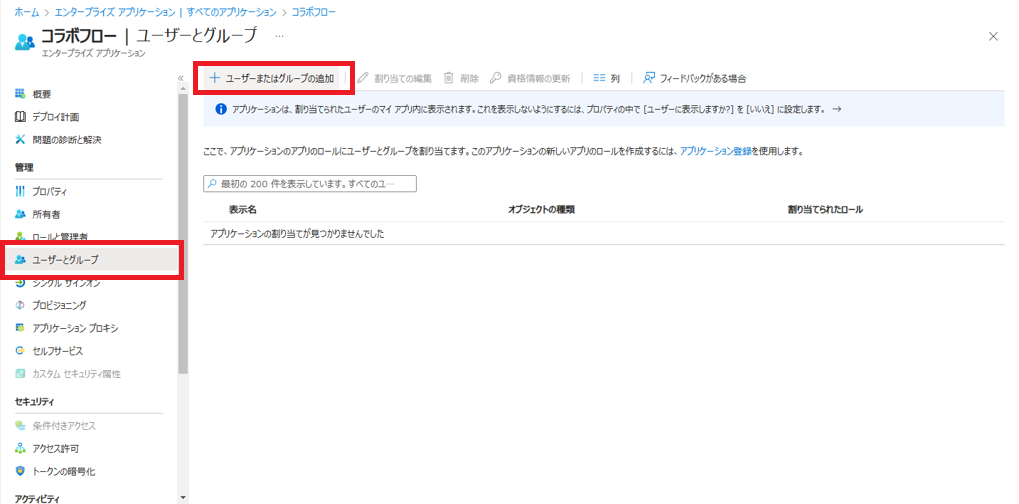This screenshot has width=1019, height=504.
Task: Click the 条件付きアクセス icon
Action: [x=19, y=426]
